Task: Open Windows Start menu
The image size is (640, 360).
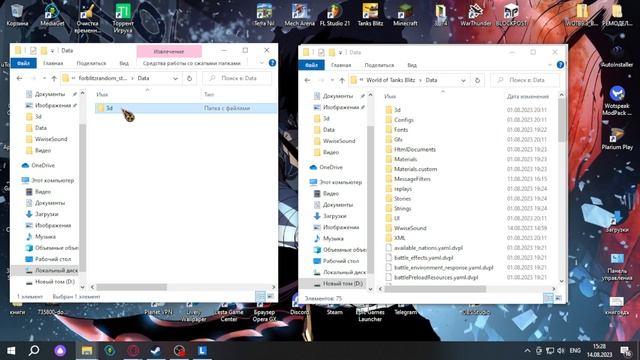Action: 11,351
